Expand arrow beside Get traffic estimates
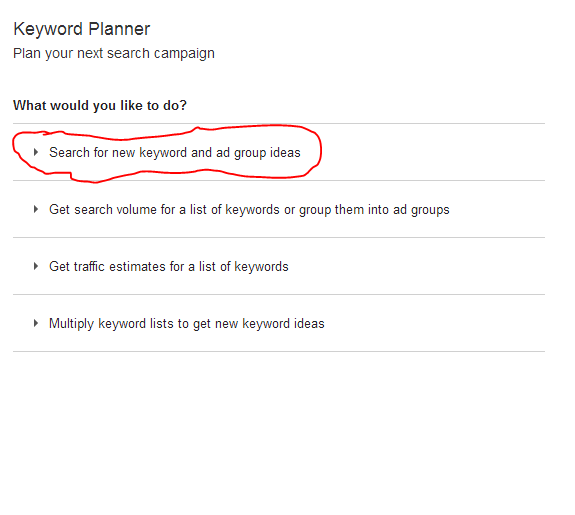 coord(36,266)
